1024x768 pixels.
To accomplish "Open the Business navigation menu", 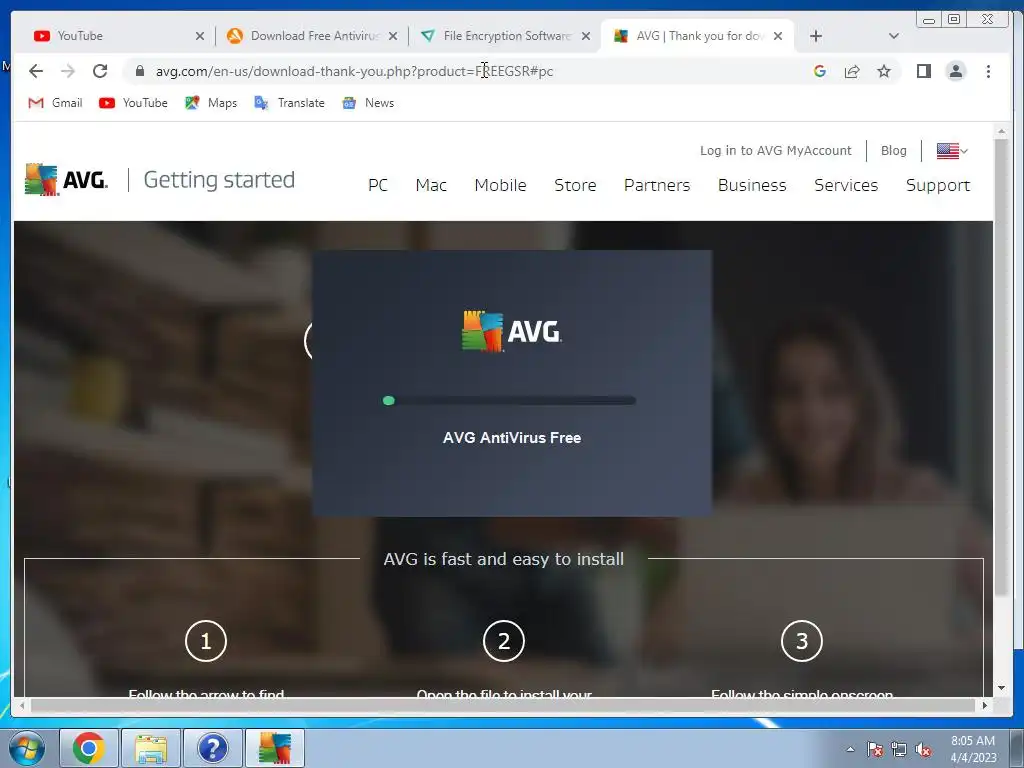I will (x=752, y=185).
